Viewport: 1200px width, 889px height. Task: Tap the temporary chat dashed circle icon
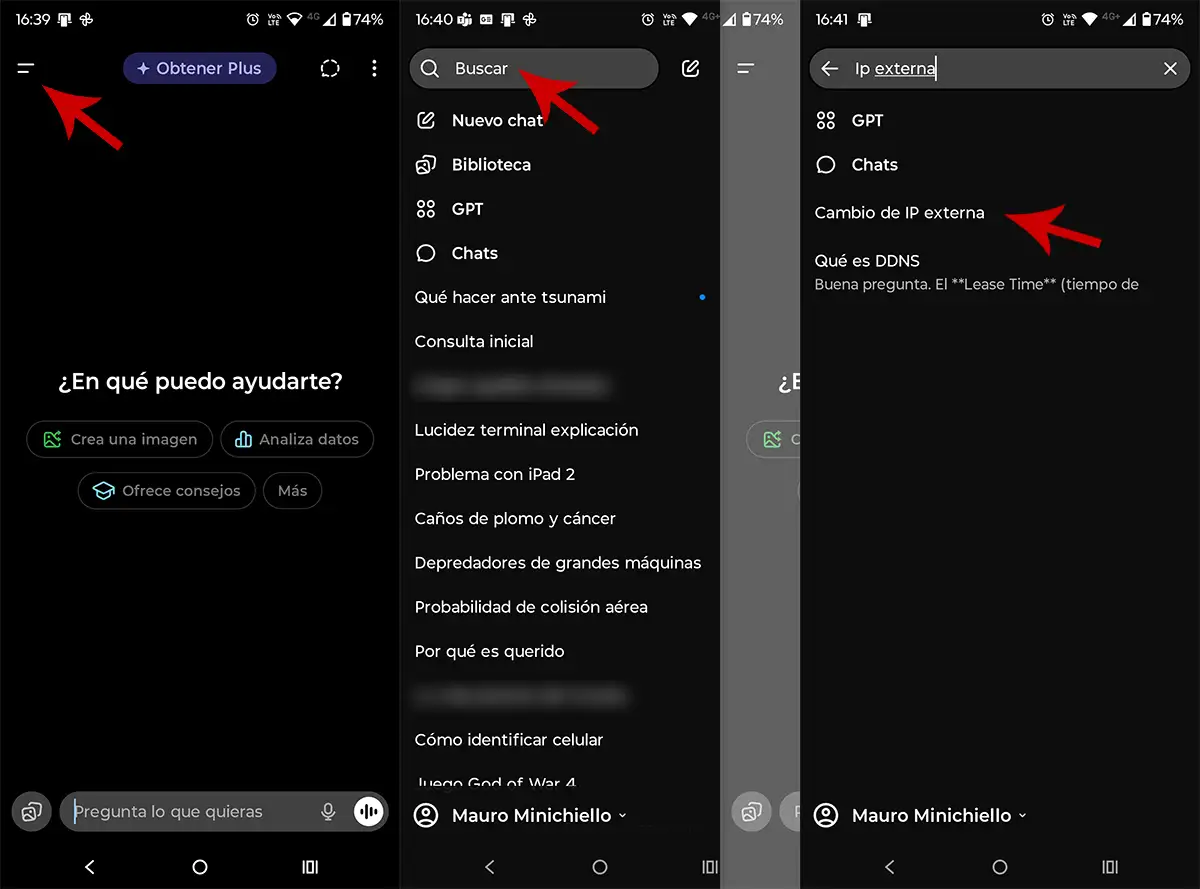point(330,69)
